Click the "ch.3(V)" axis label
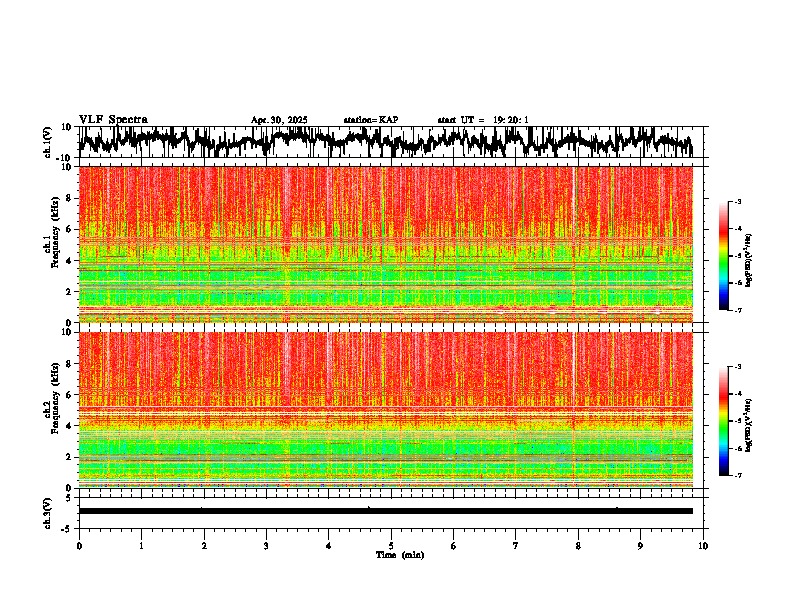The height and width of the screenshot is (612, 792). (48, 513)
